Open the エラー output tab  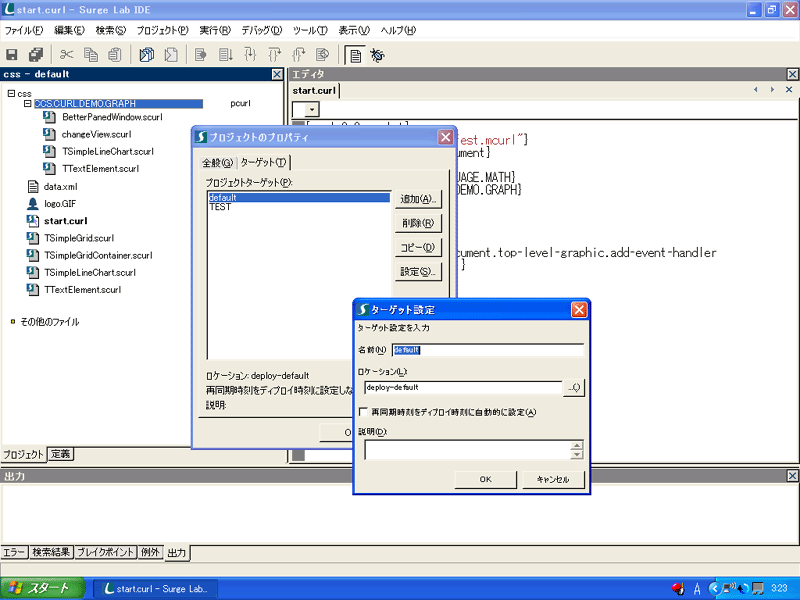14,552
